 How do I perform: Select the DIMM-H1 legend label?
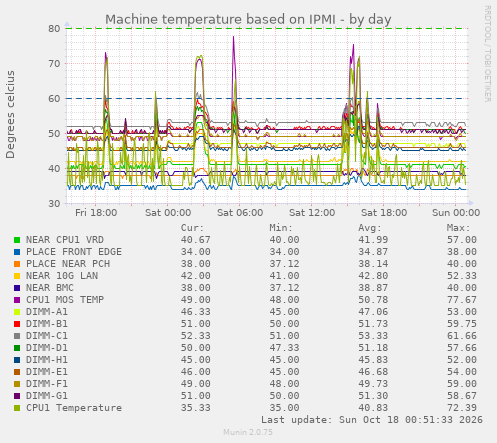tap(47, 360)
